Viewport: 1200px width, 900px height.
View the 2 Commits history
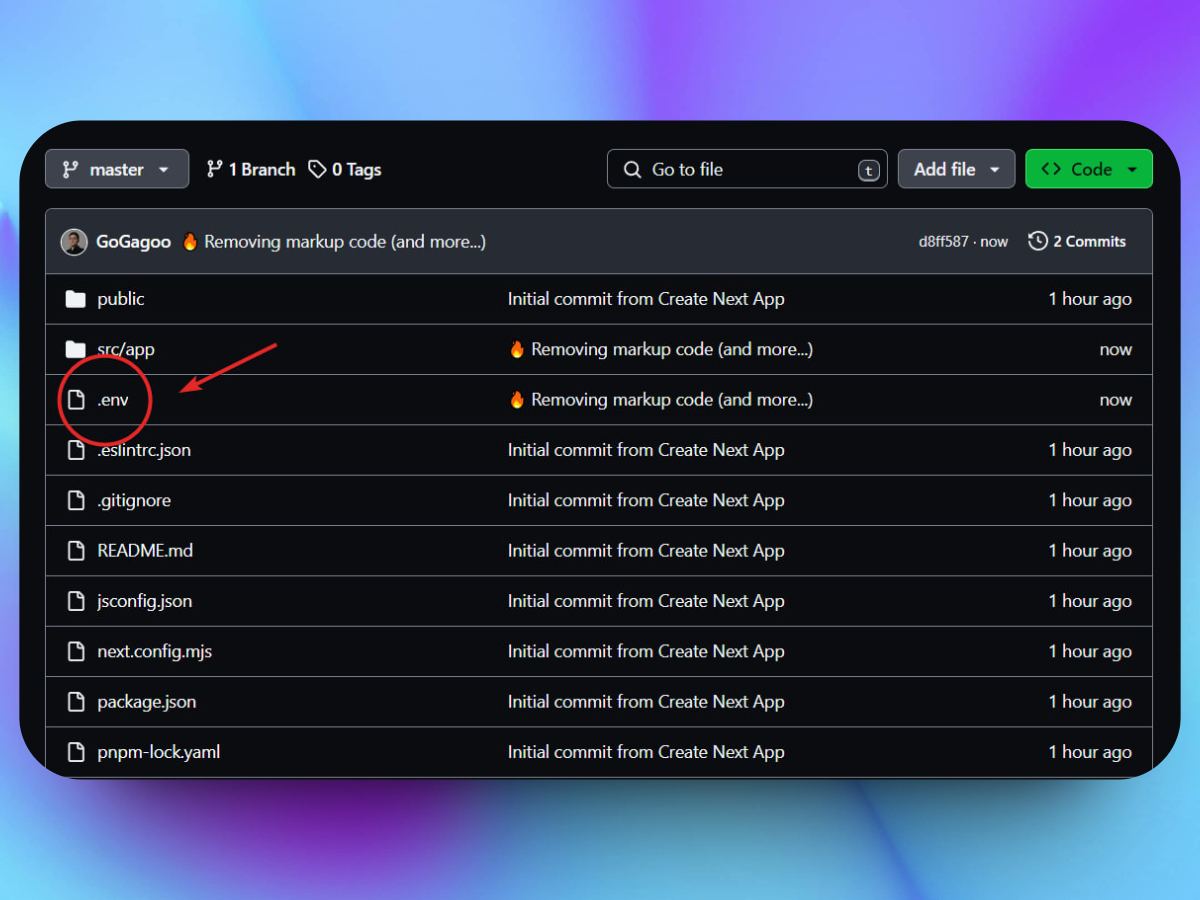[x=1077, y=242]
